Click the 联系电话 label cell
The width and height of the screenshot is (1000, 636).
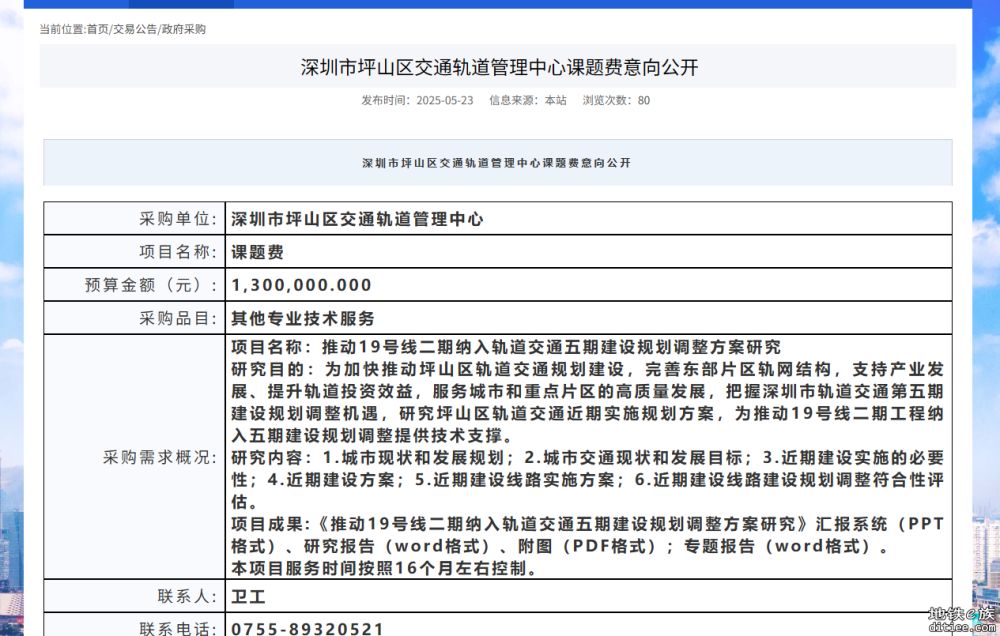click(x=135, y=626)
